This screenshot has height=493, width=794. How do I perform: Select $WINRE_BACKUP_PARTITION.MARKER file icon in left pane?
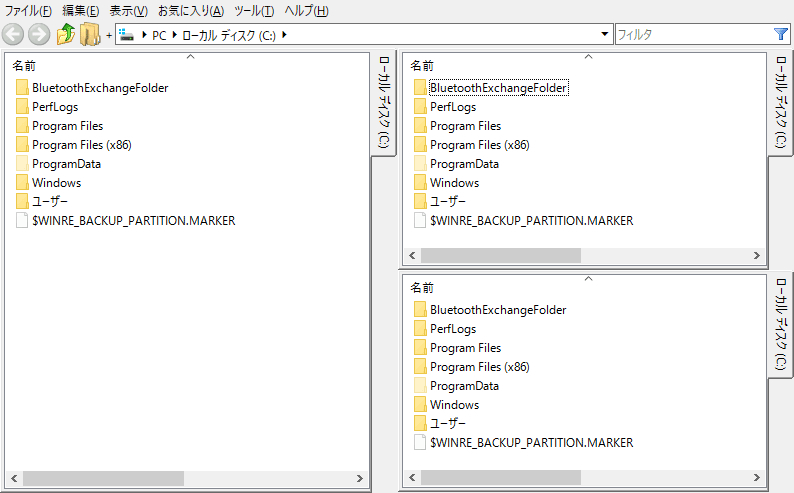22,221
